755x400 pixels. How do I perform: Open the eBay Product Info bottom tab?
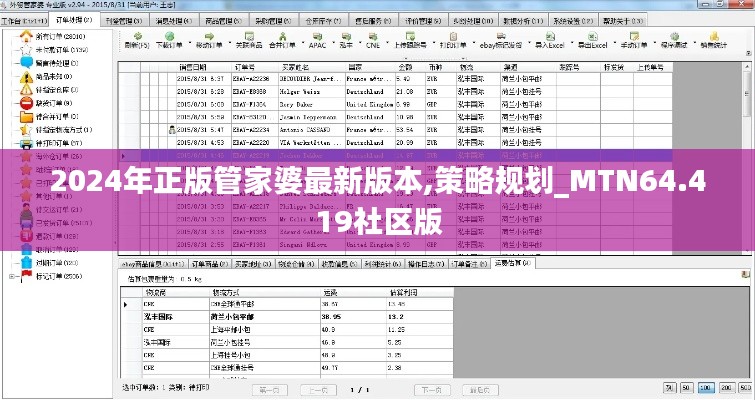click(153, 264)
